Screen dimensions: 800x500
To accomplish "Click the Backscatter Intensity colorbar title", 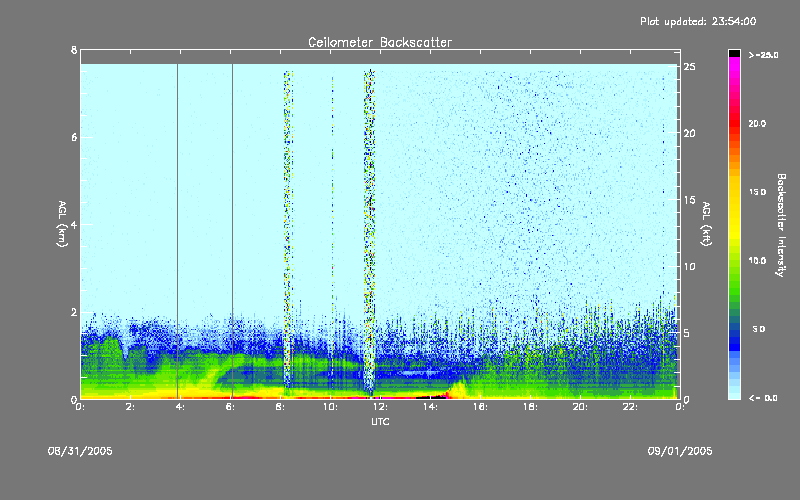I will pyautogui.click(x=780, y=225).
